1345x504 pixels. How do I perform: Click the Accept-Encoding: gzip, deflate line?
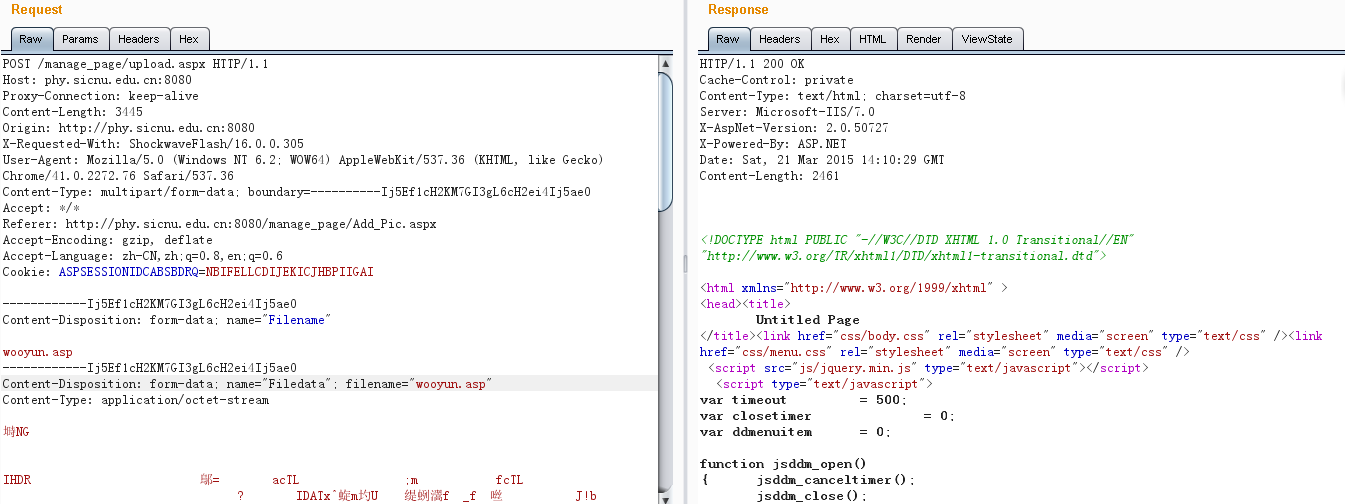pos(107,240)
